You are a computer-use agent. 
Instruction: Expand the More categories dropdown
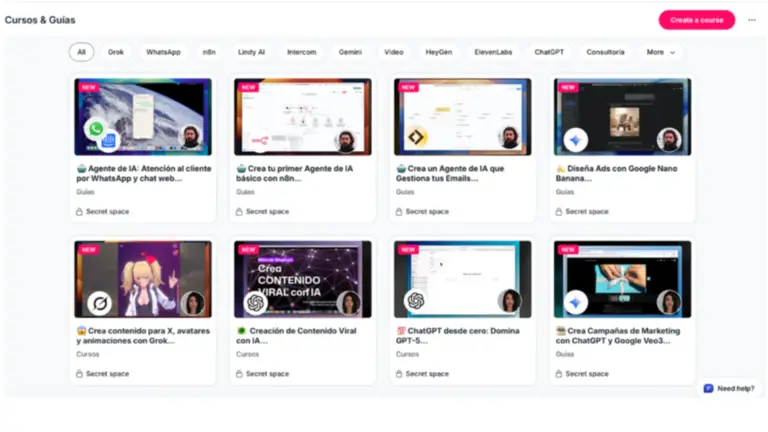(660, 52)
